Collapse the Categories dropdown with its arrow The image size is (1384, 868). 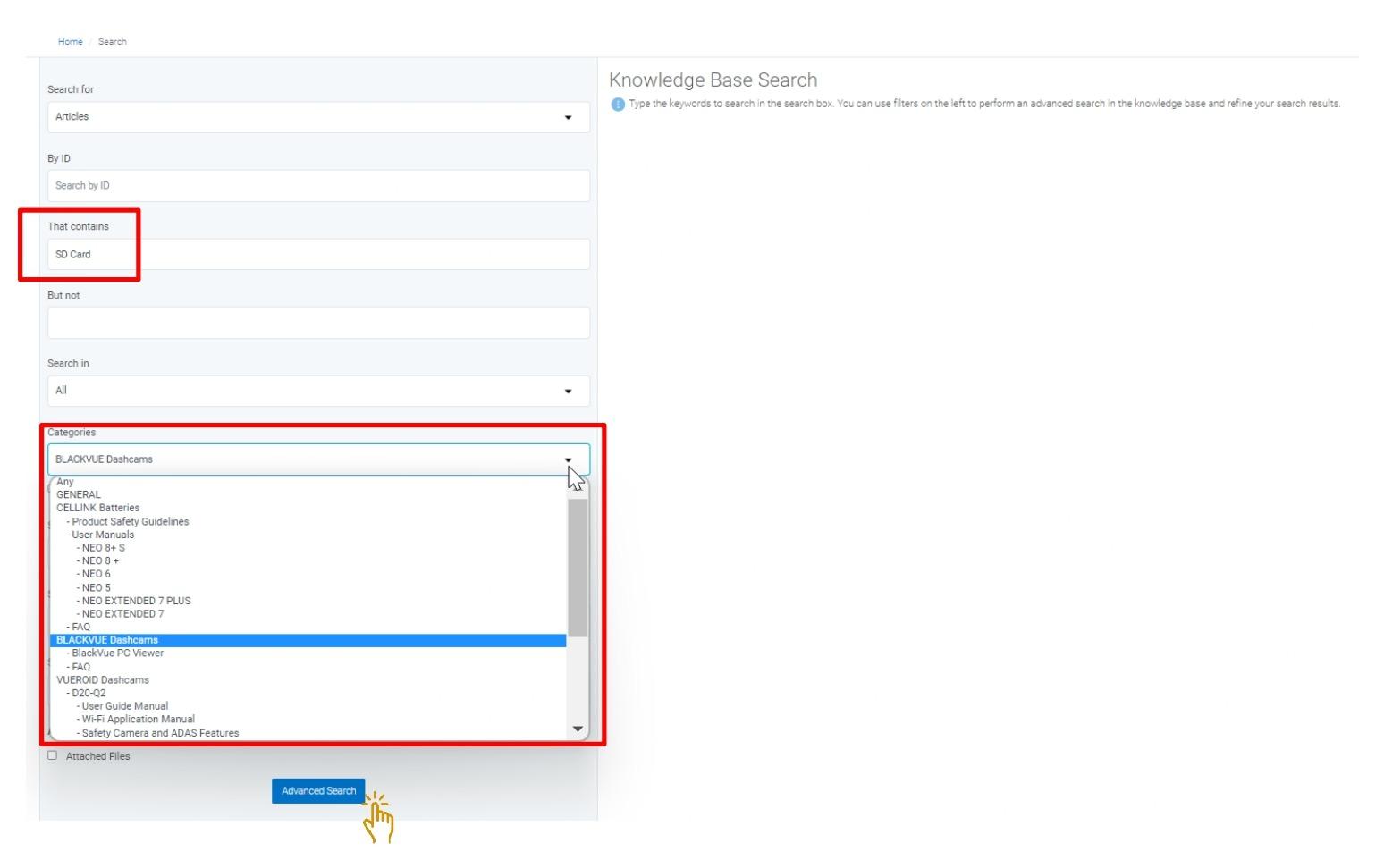[568, 459]
